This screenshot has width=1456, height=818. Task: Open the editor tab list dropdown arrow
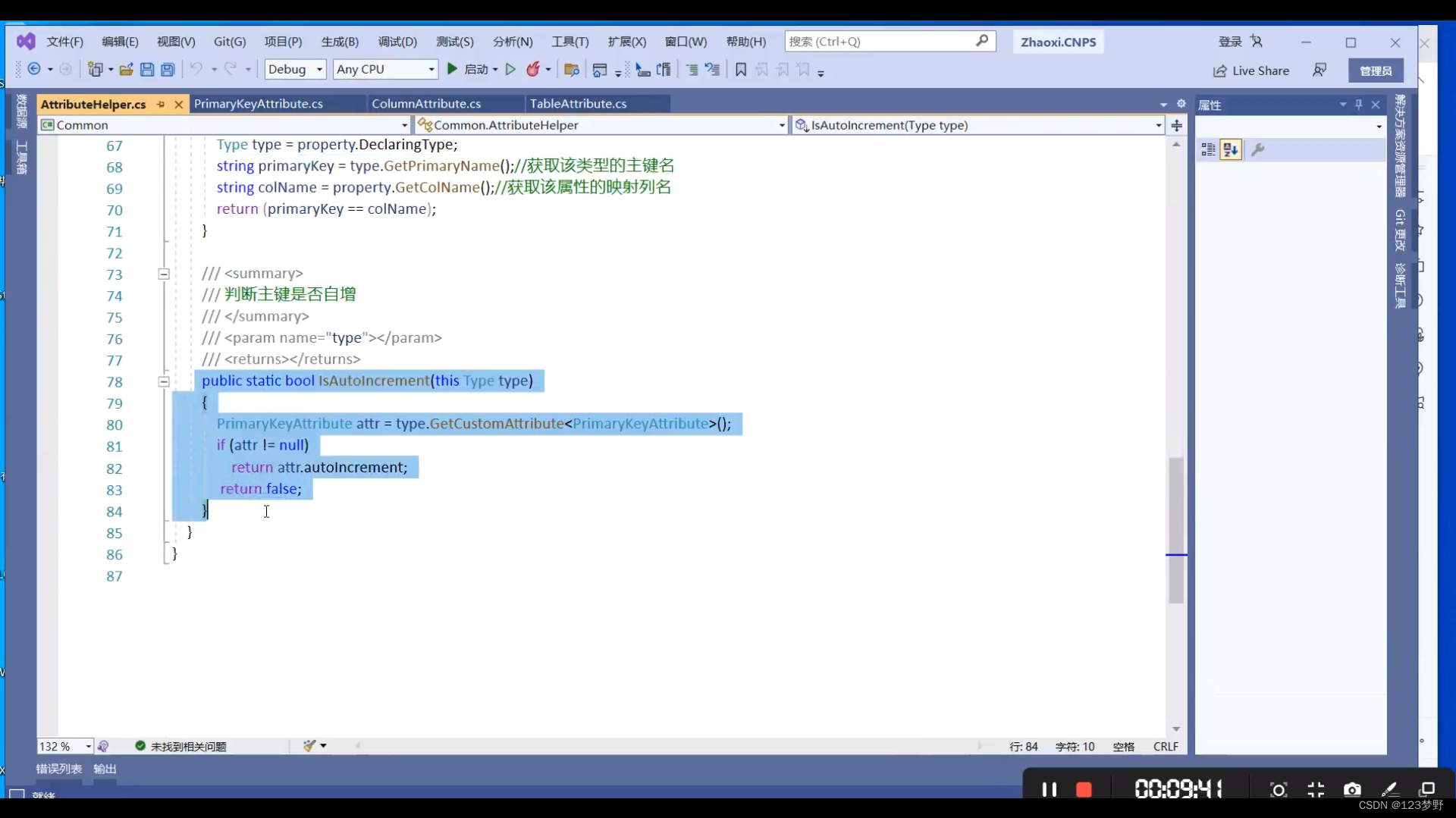pyautogui.click(x=1163, y=105)
